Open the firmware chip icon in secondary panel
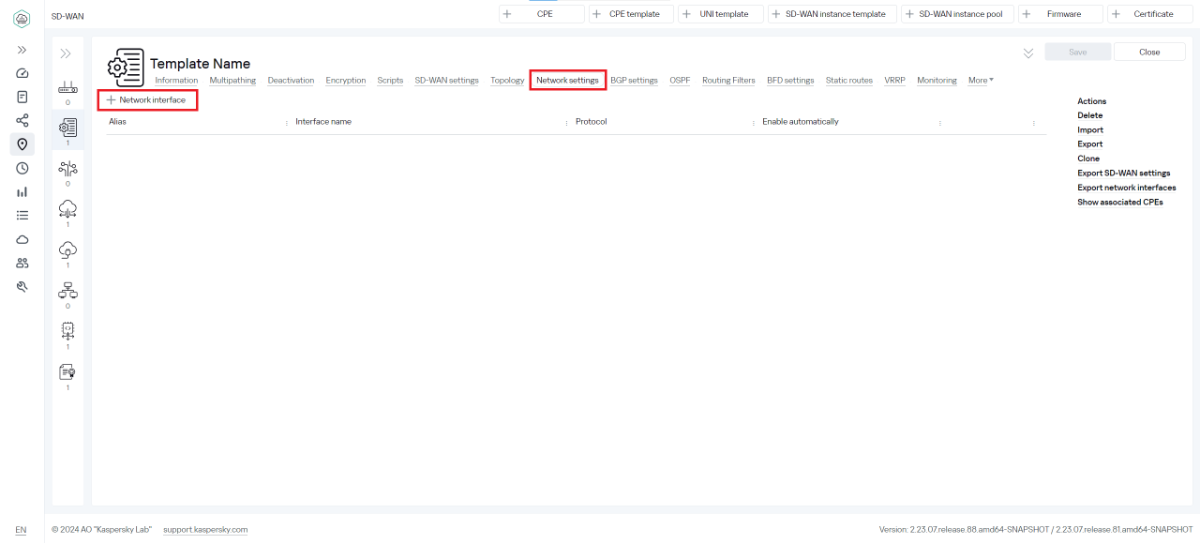The image size is (1200, 544). click(67, 331)
